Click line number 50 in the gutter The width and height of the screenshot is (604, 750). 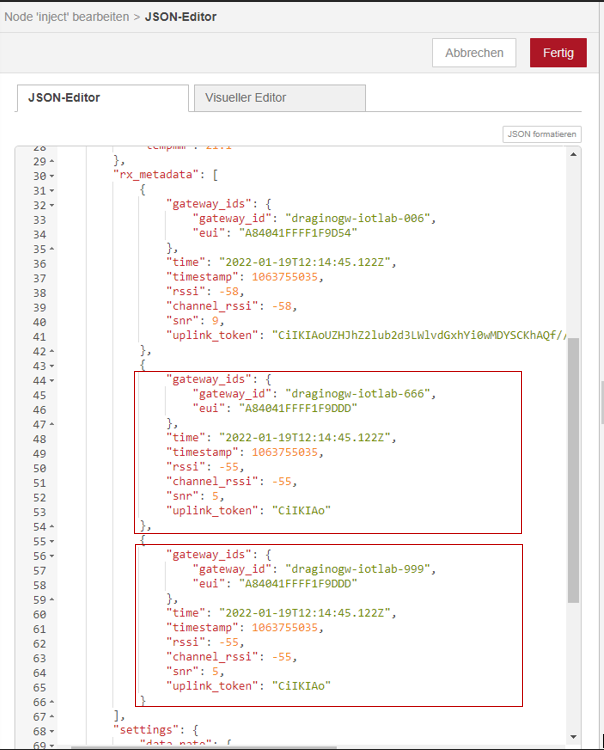tap(39, 468)
